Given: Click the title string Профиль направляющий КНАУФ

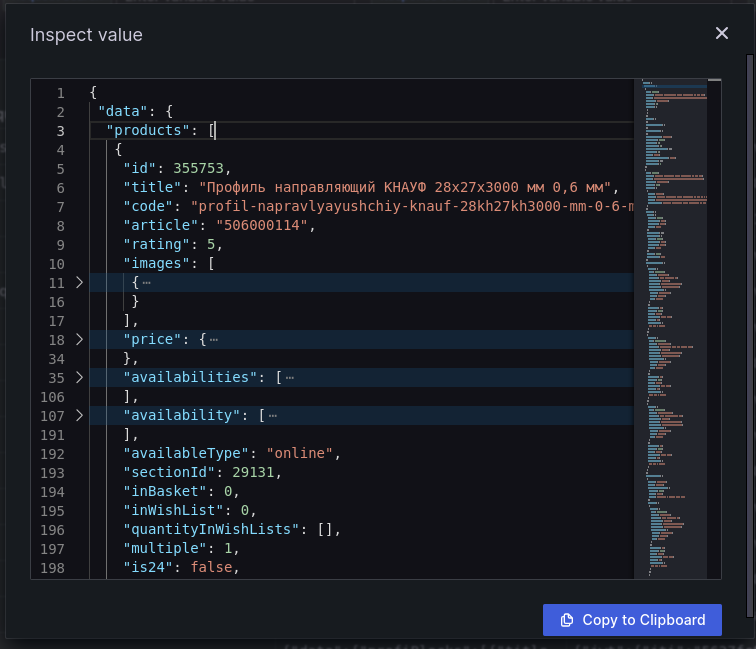Looking at the screenshot, I should 405,188.
